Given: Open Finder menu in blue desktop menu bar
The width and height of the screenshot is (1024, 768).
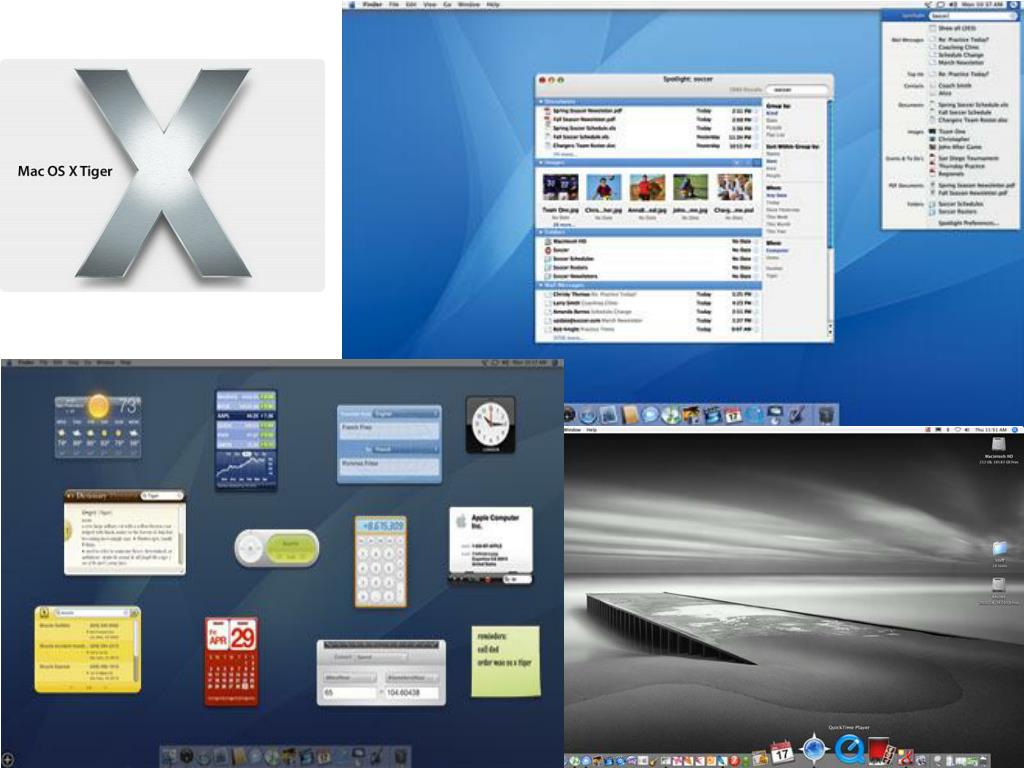Looking at the screenshot, I should 372,5.
